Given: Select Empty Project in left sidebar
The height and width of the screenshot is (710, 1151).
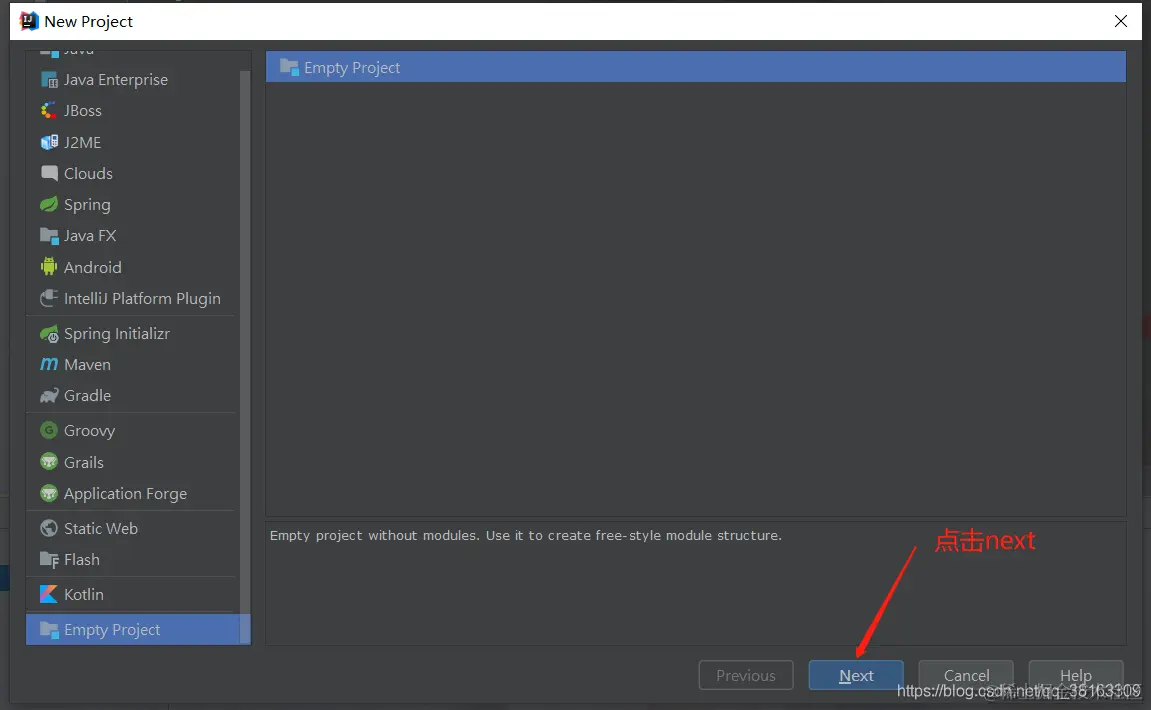Looking at the screenshot, I should [138, 630].
